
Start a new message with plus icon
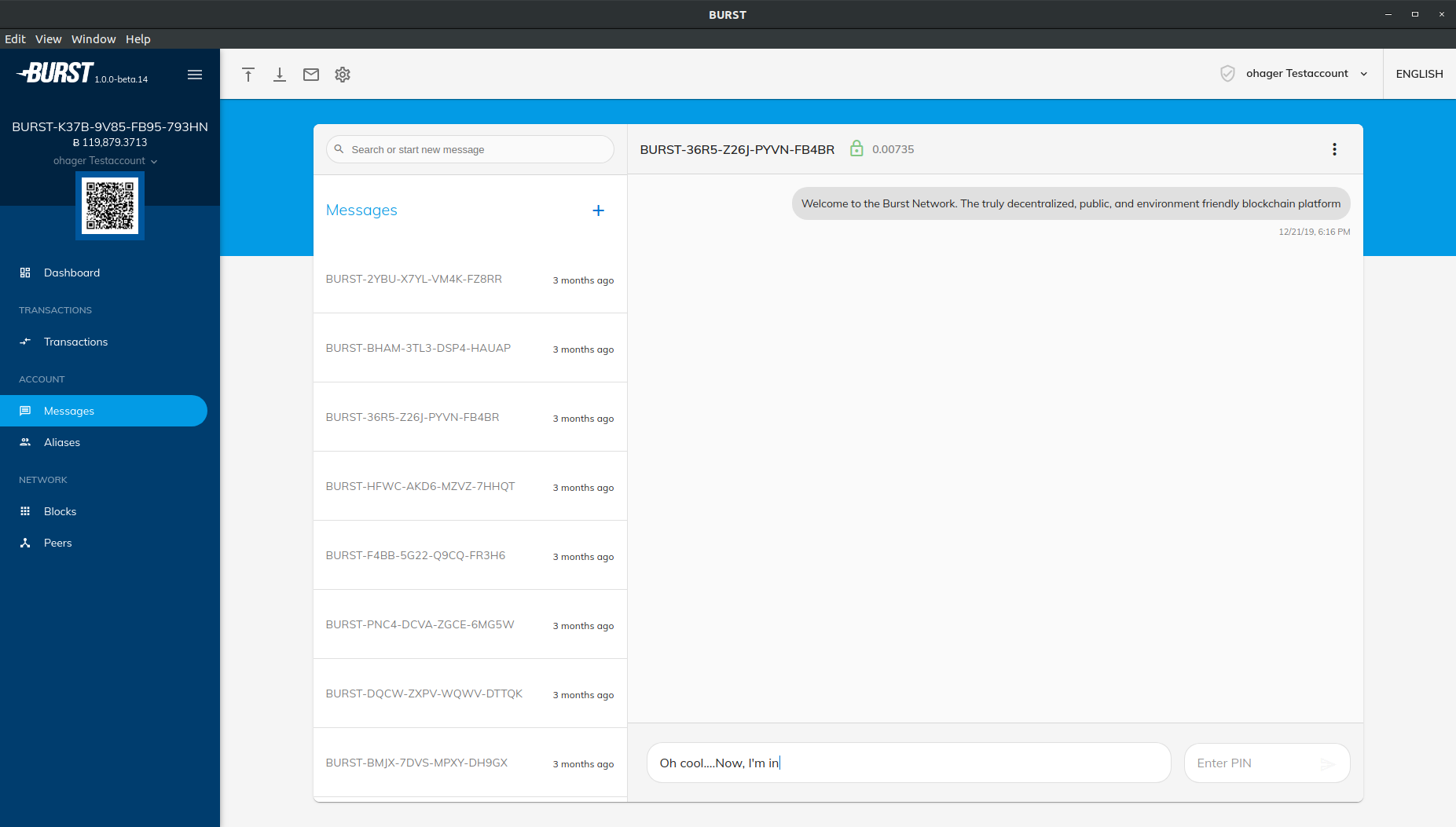point(599,210)
